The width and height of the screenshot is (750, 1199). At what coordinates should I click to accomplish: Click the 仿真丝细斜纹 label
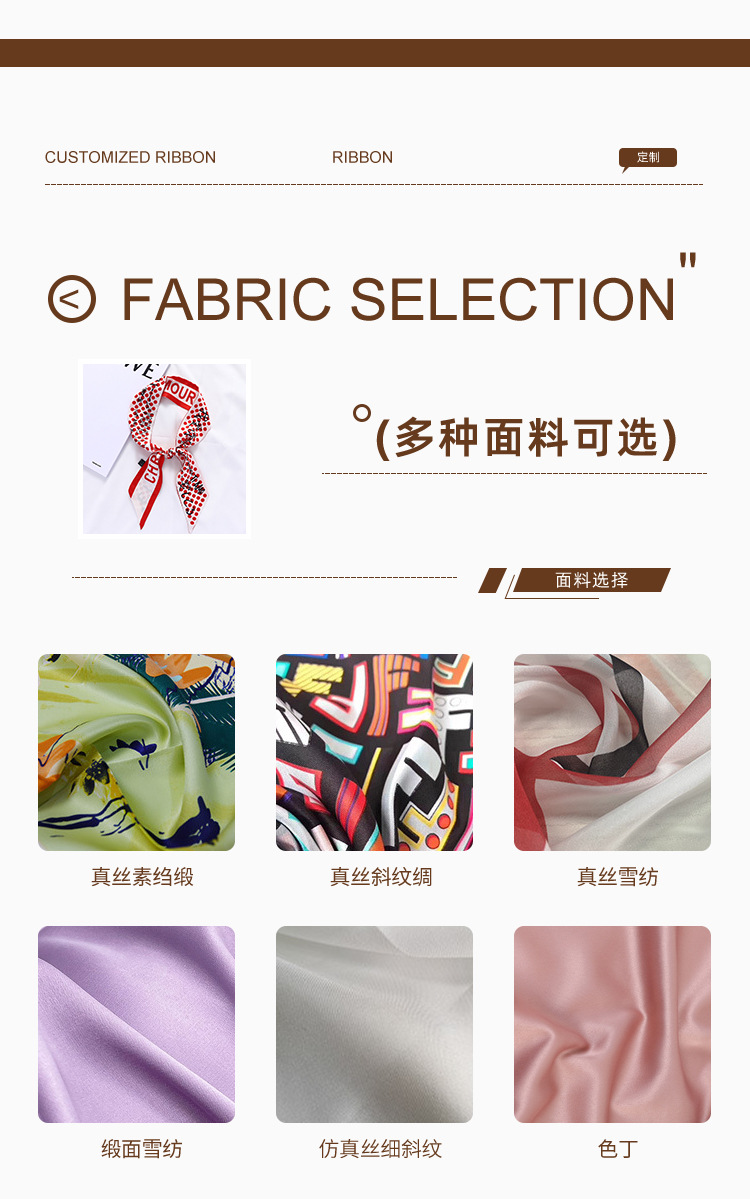point(380,1149)
